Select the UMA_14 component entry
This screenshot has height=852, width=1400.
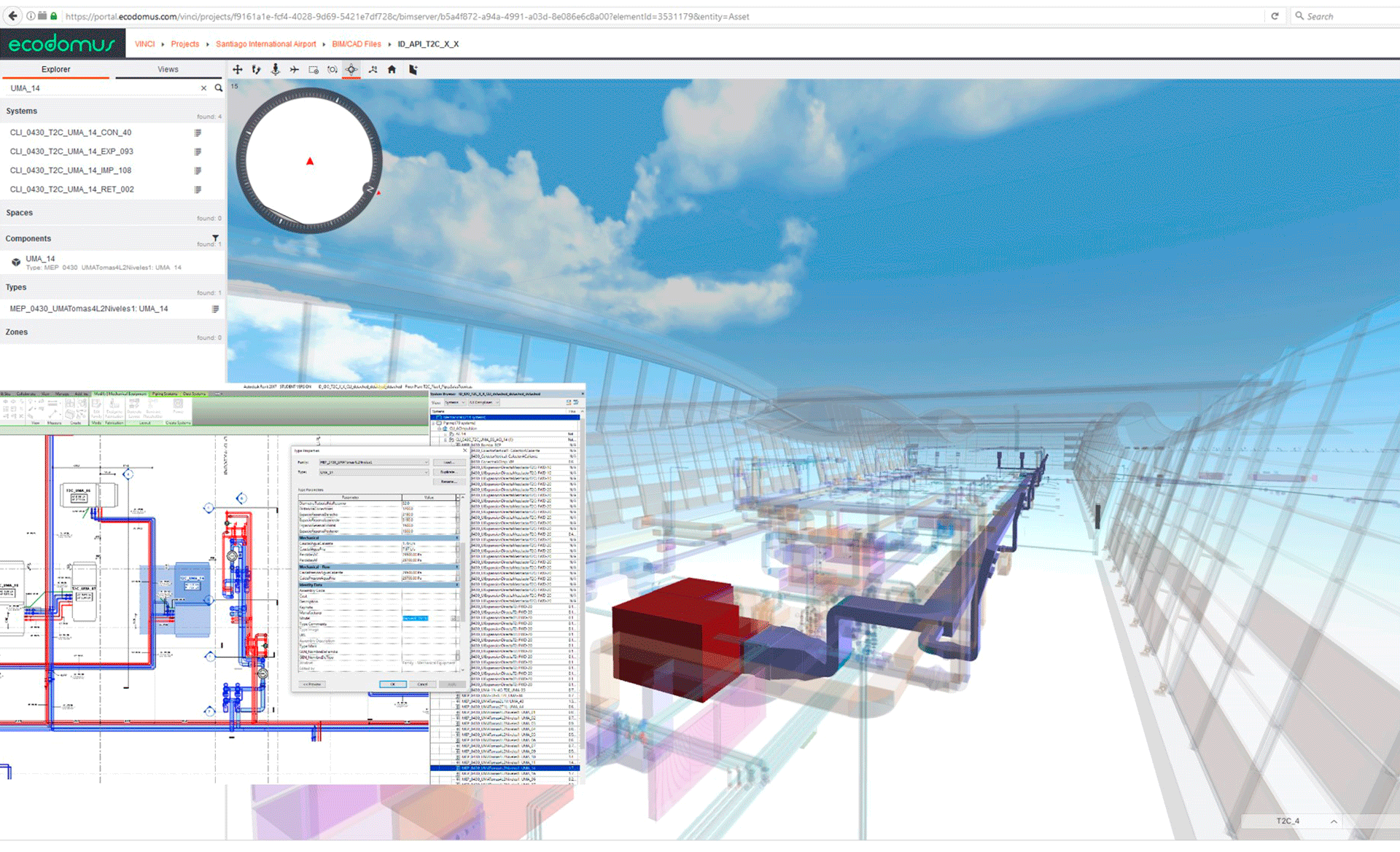41,259
